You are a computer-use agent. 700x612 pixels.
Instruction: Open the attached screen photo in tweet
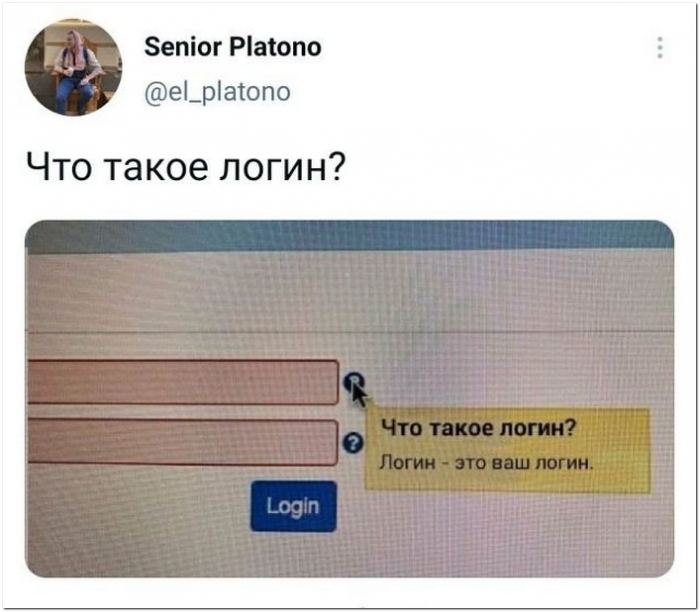350,399
